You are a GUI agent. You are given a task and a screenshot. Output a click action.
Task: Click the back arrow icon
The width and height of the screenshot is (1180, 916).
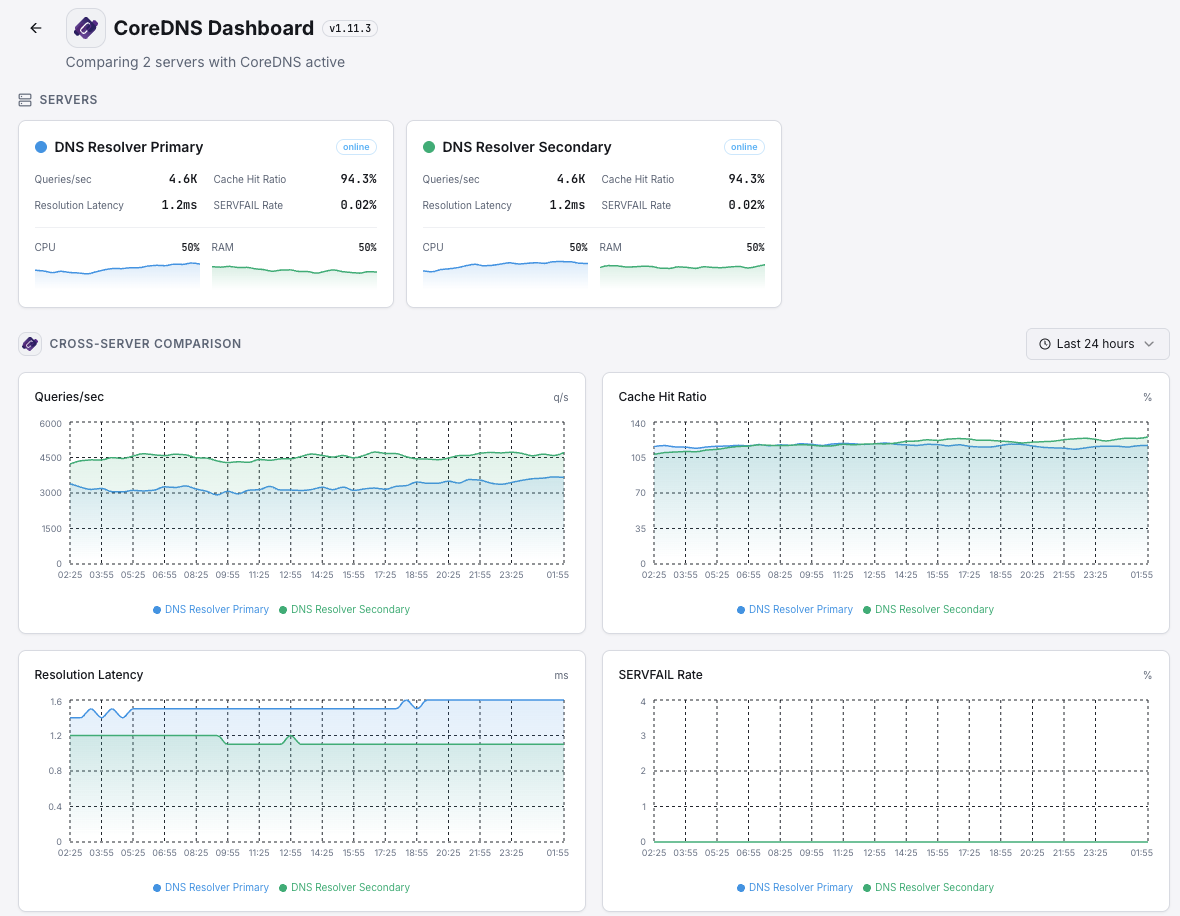click(x=36, y=28)
